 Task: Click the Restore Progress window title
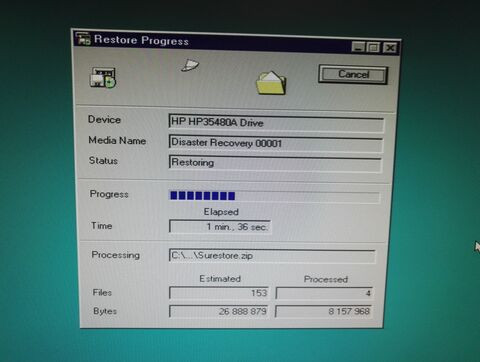click(141, 40)
